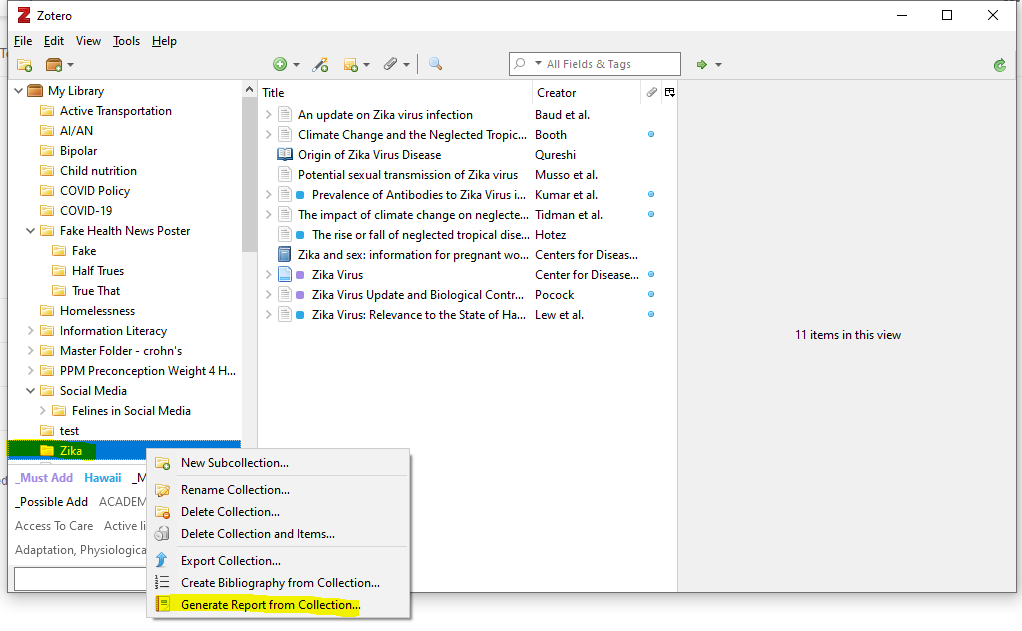Expand the PPM Preconception Weight collection
The image size is (1022, 631).
click(30, 371)
